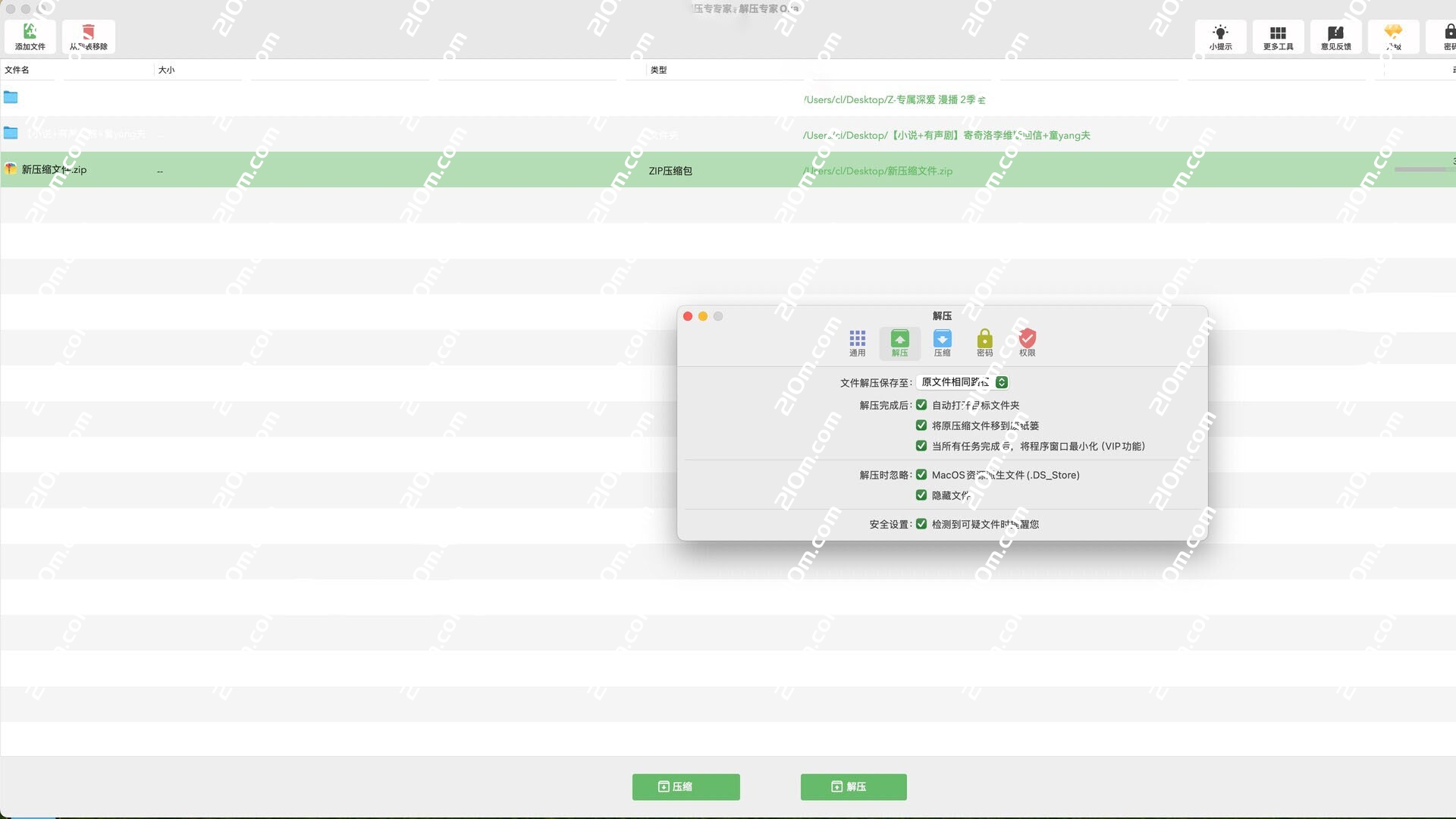Toggle auto-open target folder checkbox

921,405
